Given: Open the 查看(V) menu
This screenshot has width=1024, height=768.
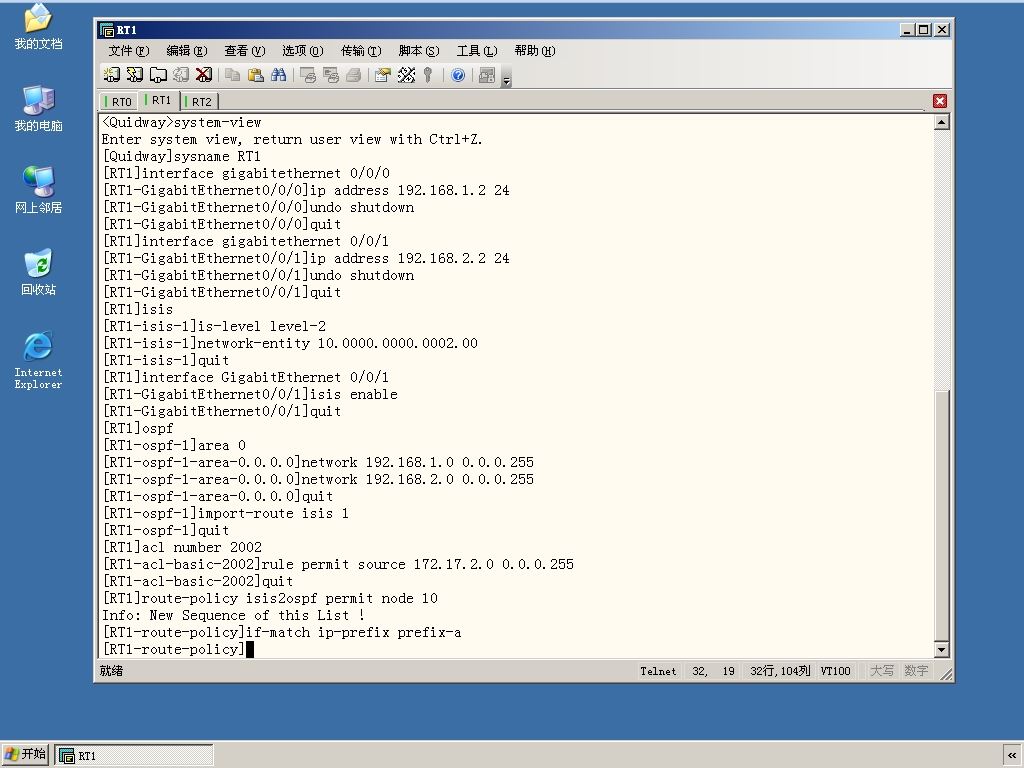Looking at the screenshot, I should [245, 51].
